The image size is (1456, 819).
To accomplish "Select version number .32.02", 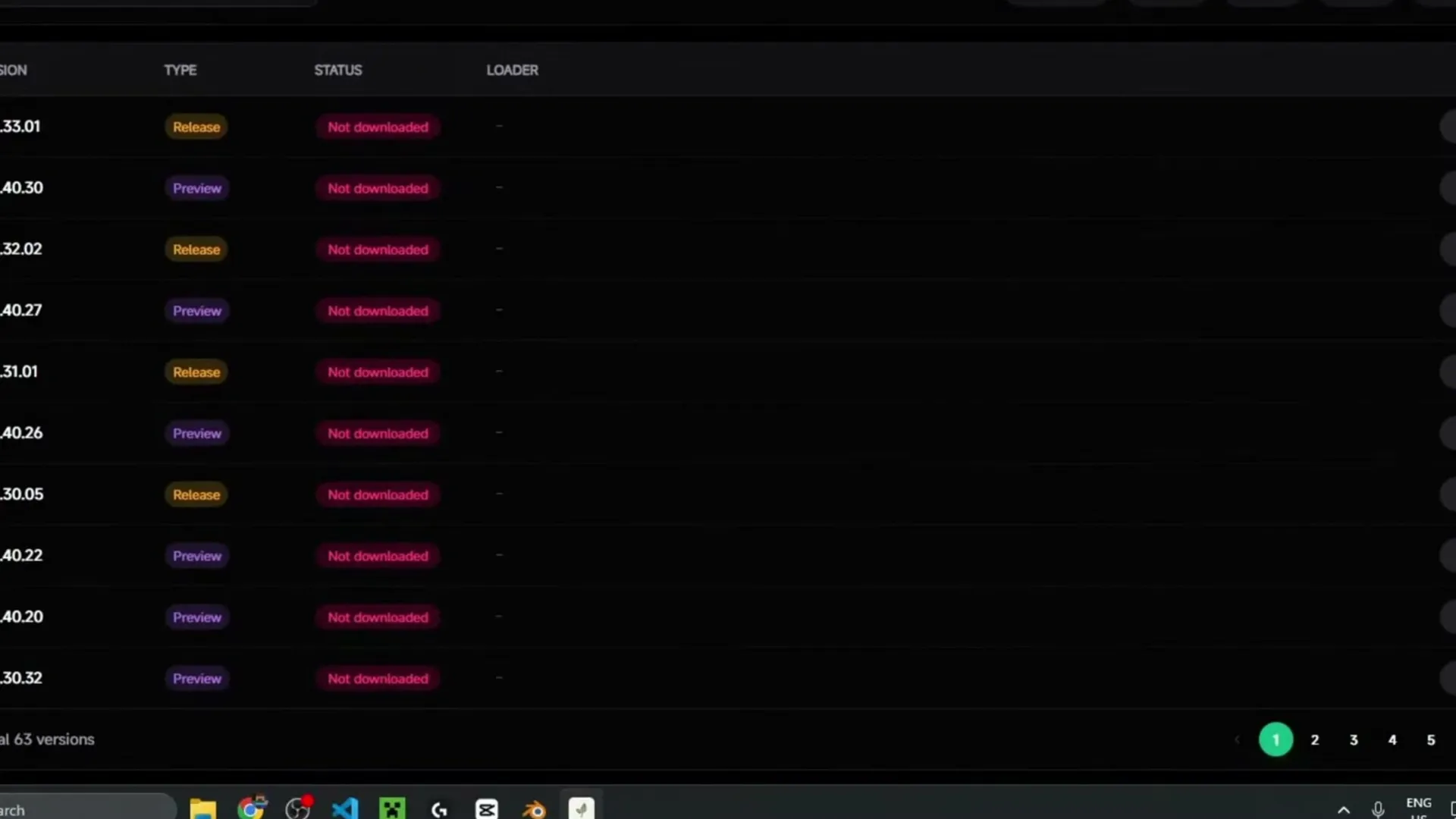I will pyautogui.click(x=20, y=249).
